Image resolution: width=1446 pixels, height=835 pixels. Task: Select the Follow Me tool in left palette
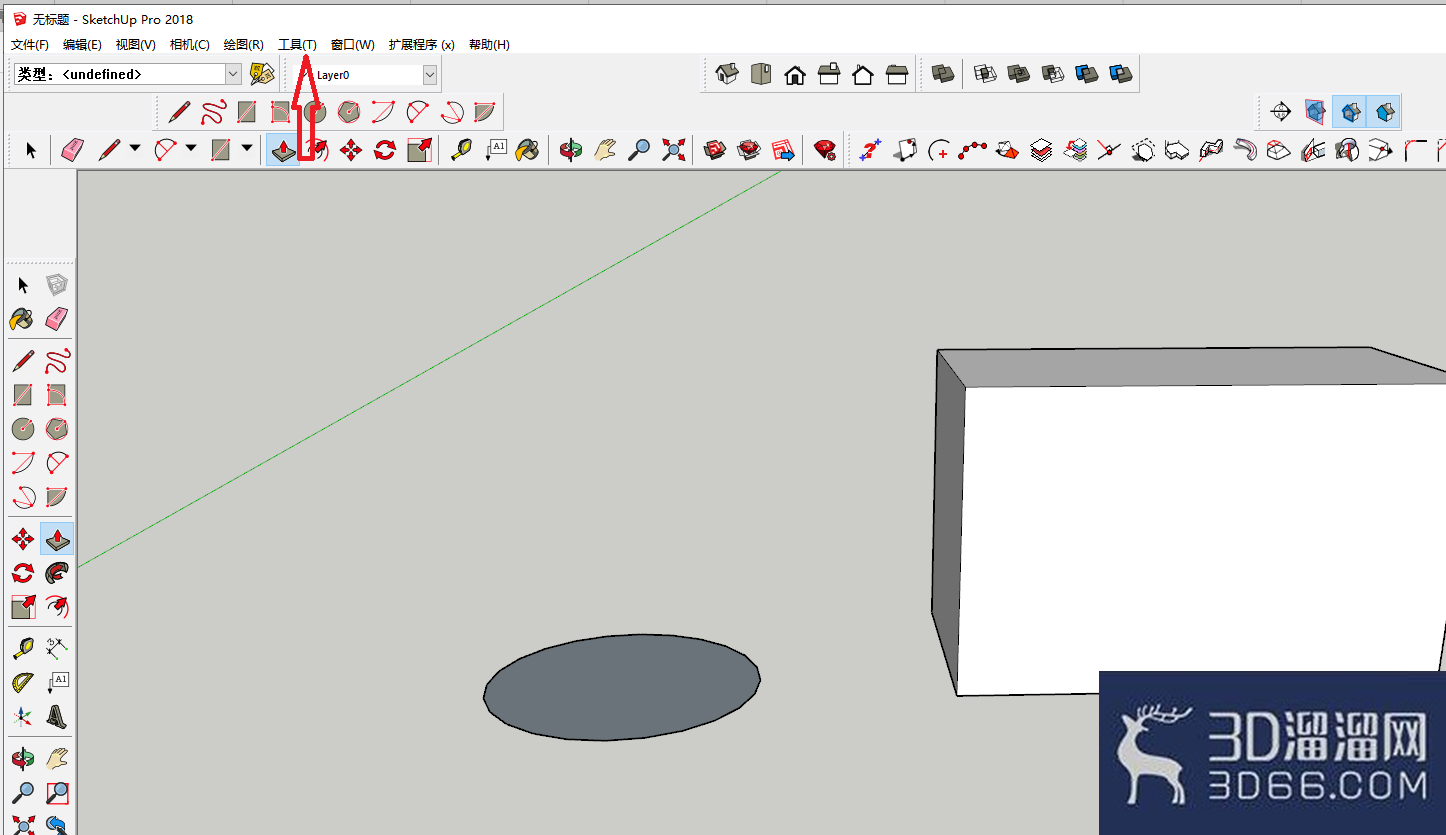click(x=57, y=573)
